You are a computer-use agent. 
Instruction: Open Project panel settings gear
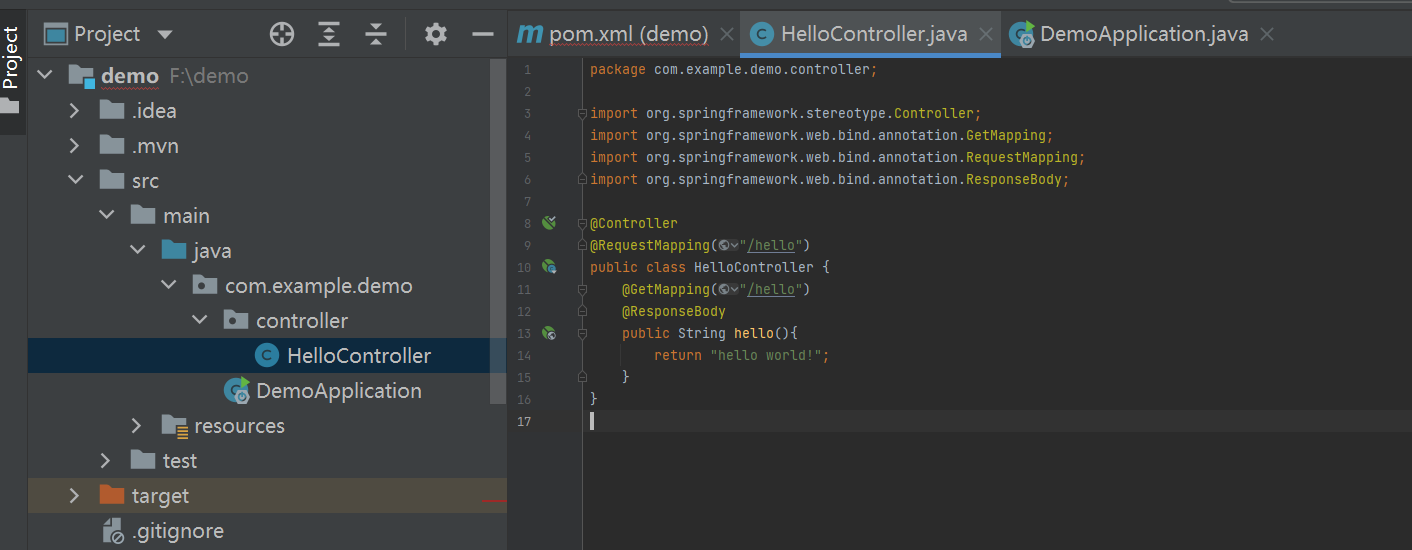pos(435,35)
